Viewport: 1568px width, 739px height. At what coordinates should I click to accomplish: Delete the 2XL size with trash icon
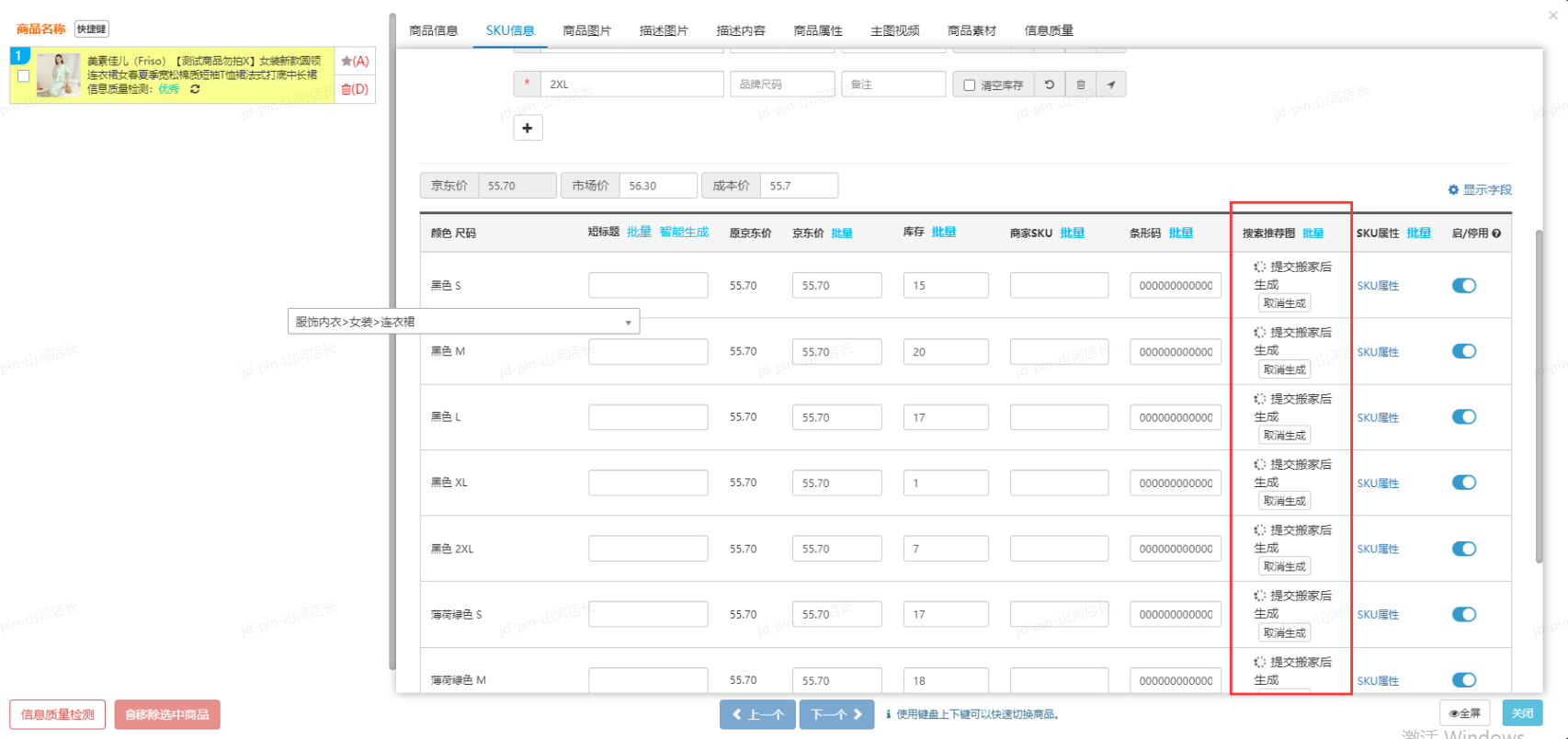point(1081,85)
